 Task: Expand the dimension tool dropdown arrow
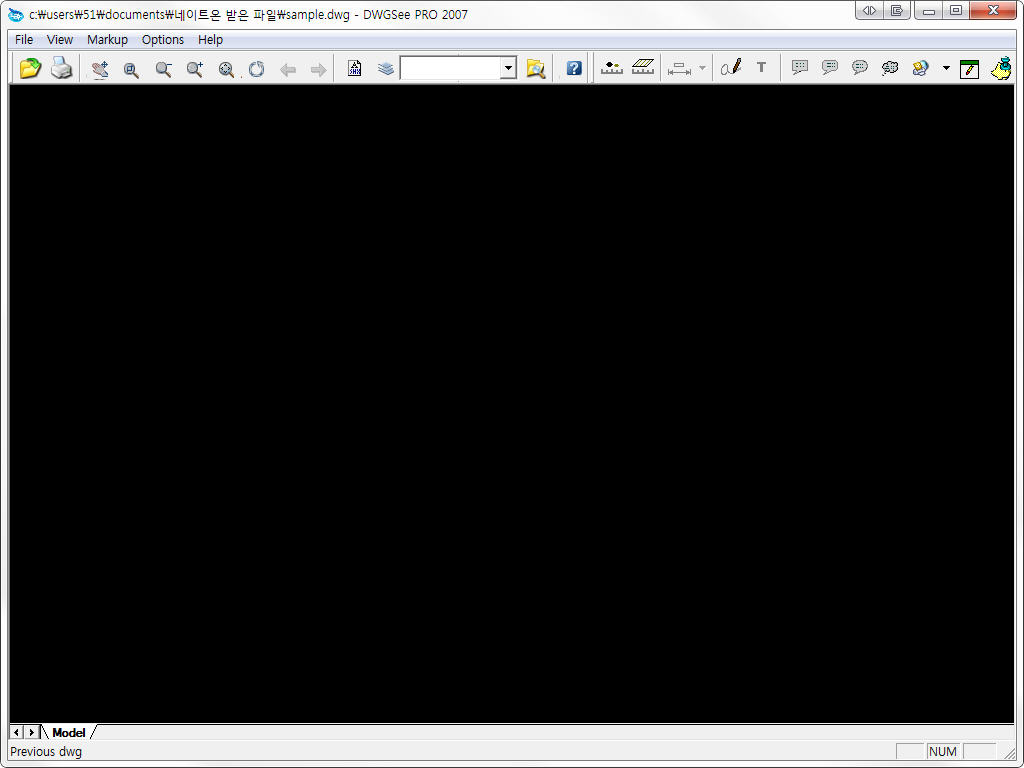pos(702,68)
